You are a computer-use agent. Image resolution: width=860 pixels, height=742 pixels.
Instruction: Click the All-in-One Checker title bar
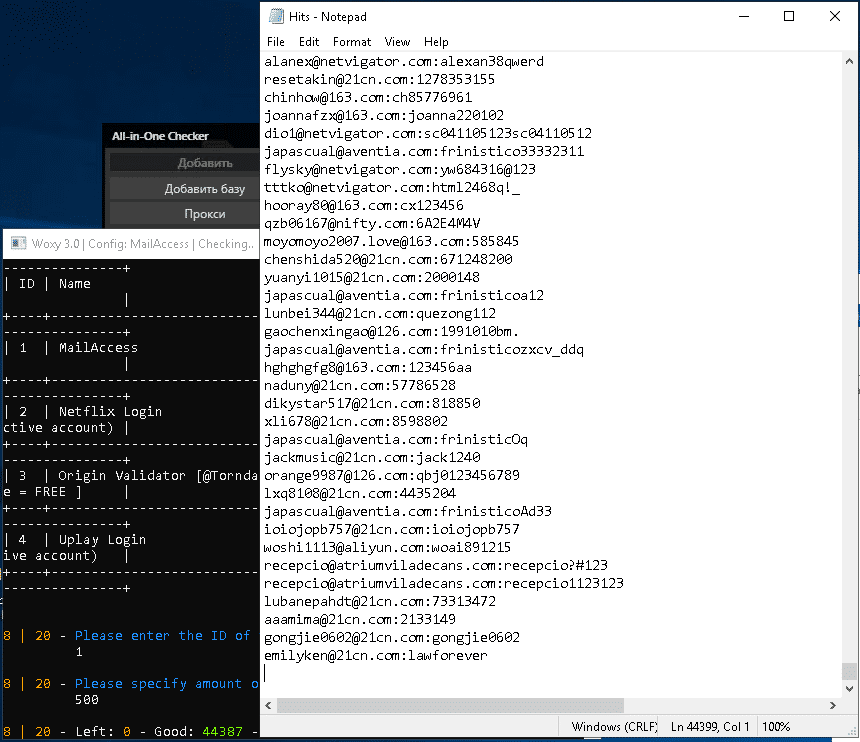181,136
